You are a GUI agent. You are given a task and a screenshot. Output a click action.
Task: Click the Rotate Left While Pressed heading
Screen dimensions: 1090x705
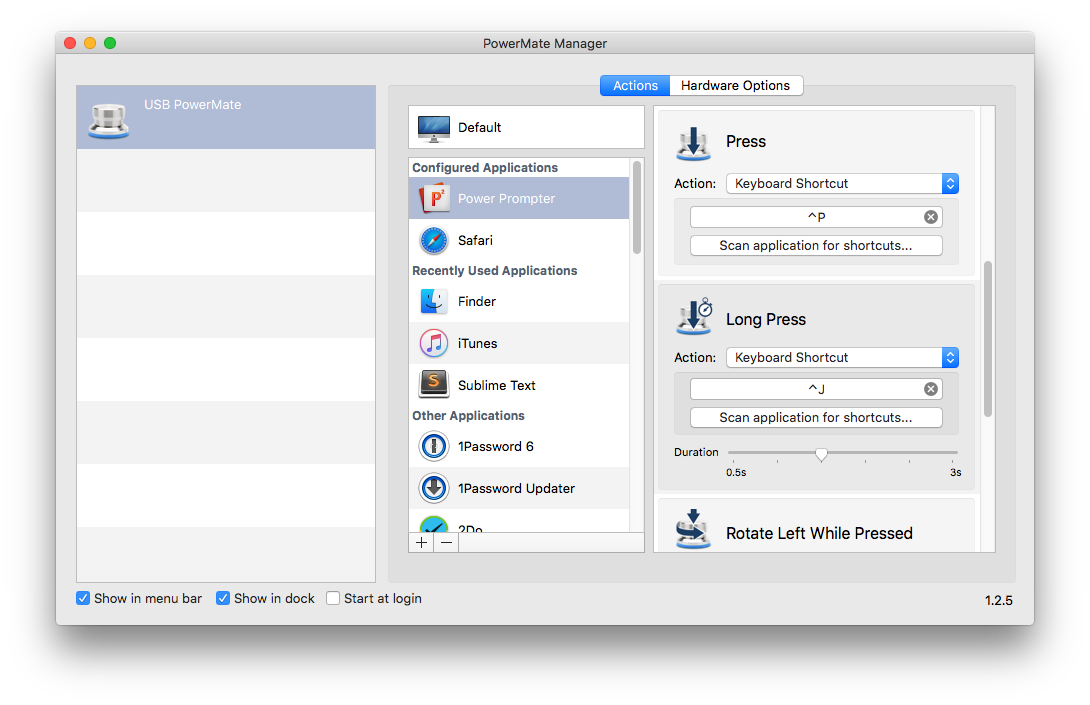tap(820, 533)
